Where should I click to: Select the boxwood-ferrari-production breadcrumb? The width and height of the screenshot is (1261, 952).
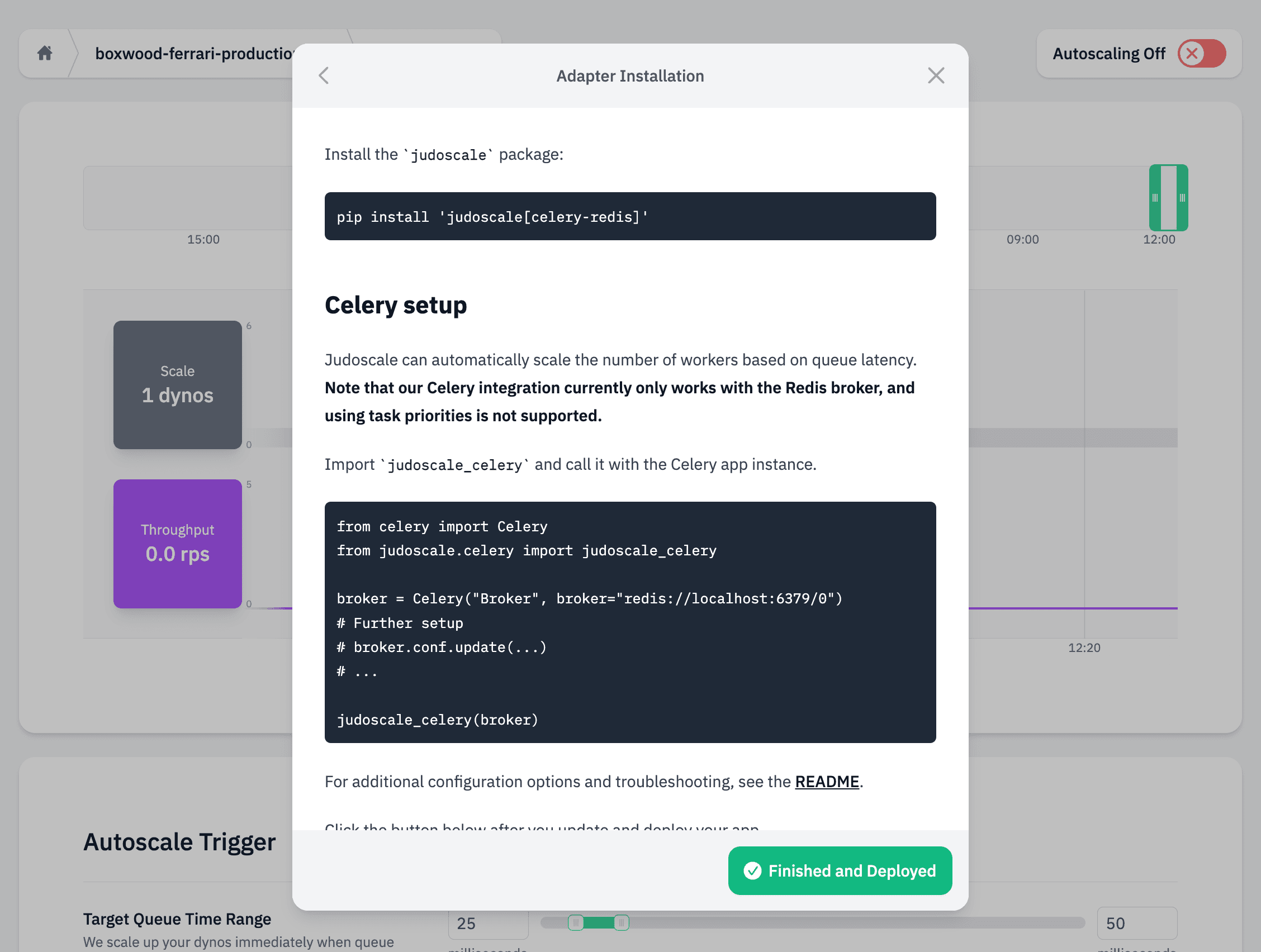[194, 53]
